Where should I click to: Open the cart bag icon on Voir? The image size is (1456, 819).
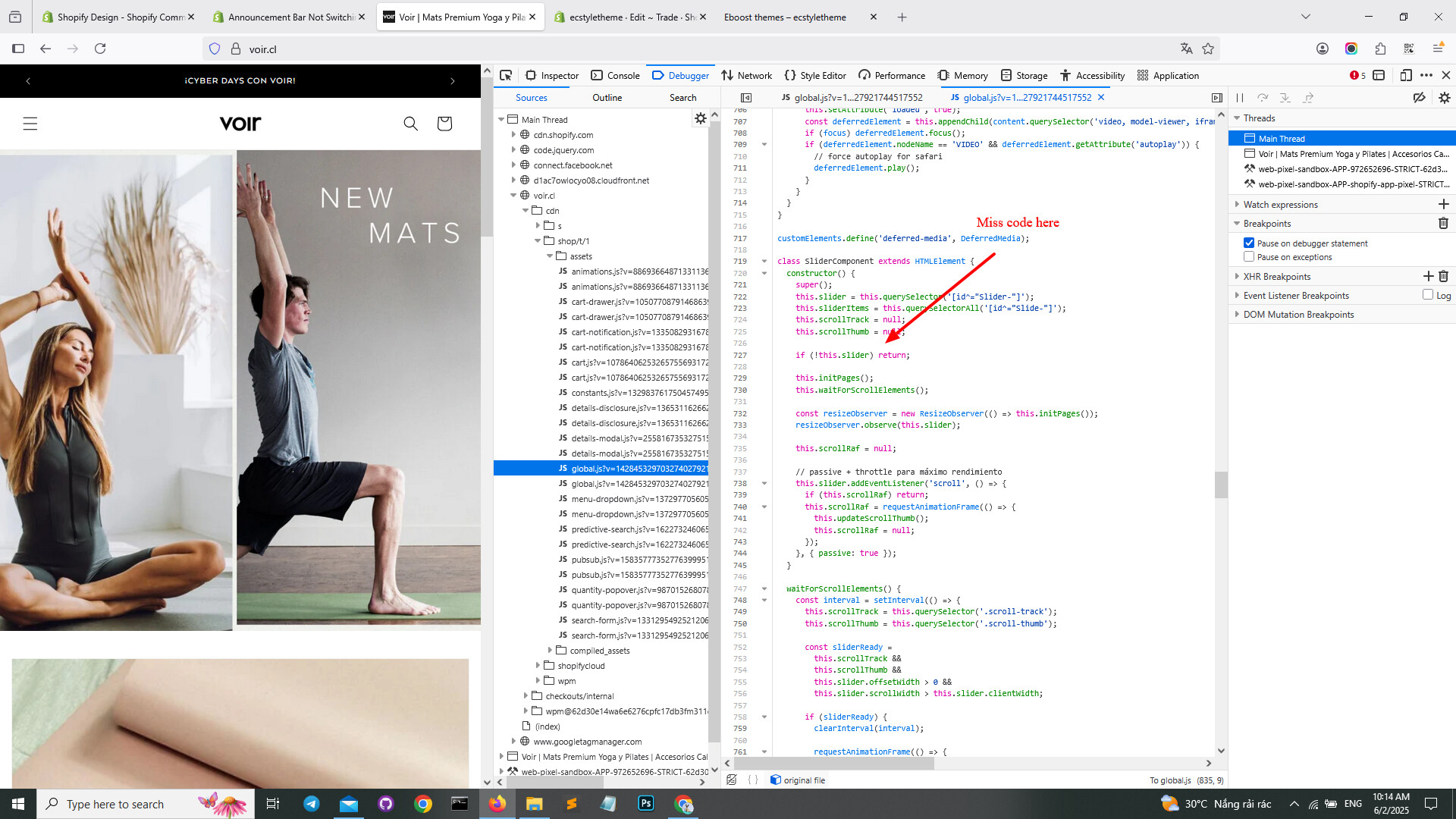[444, 124]
